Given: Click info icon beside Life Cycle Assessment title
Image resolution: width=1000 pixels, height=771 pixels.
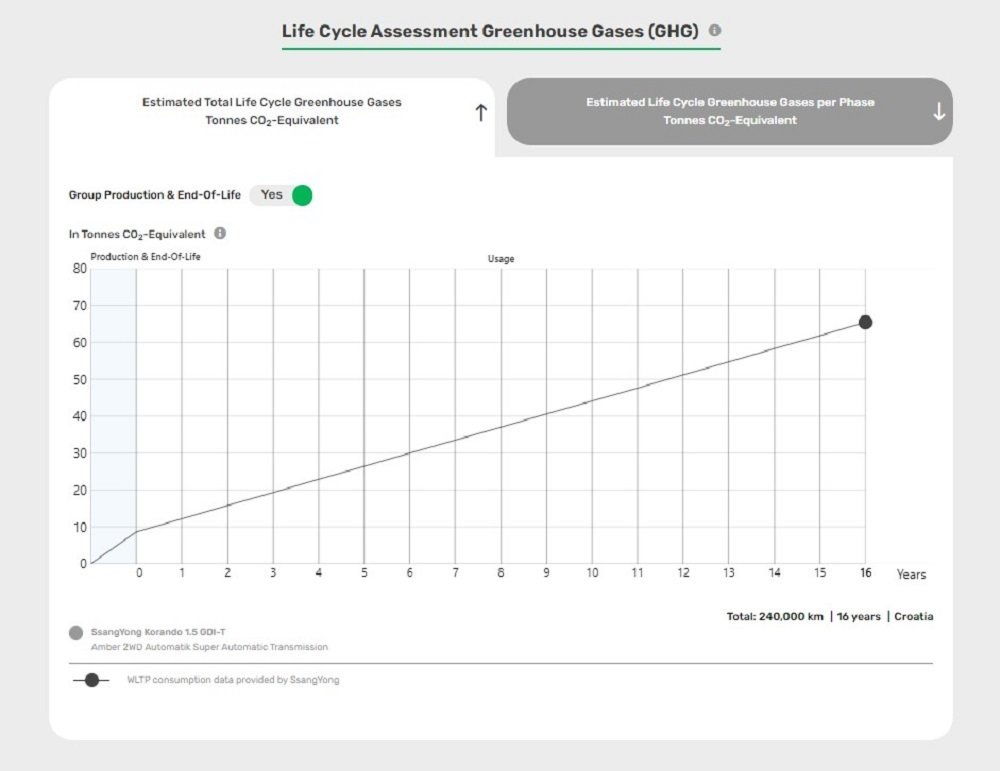Looking at the screenshot, I should (x=715, y=30).
